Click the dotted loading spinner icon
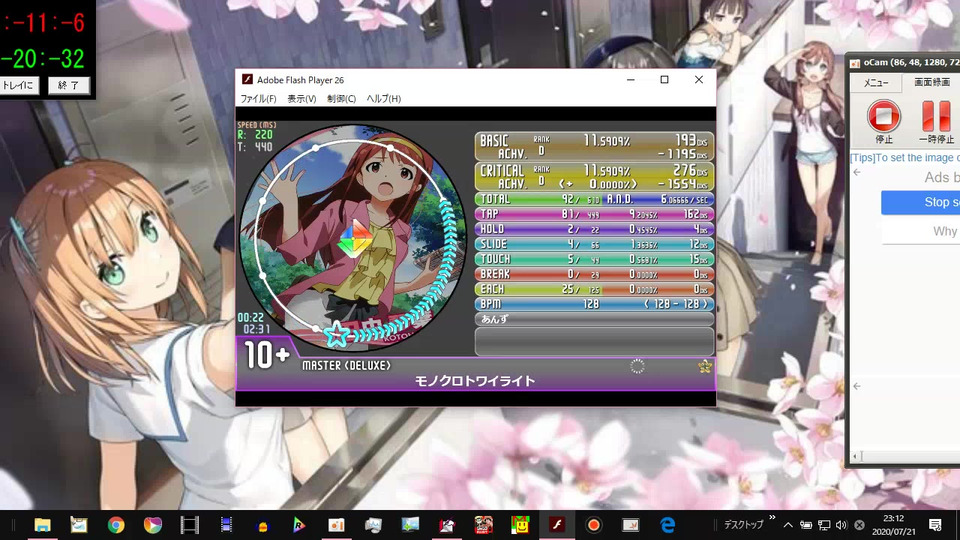 [637, 366]
